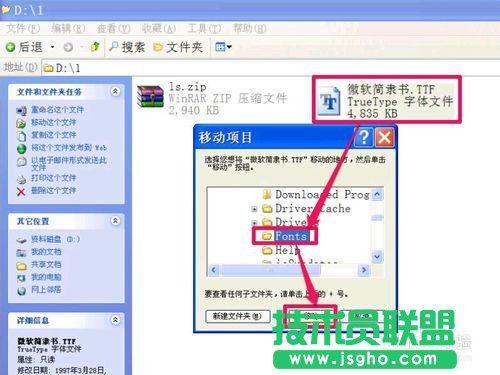The image size is (500, 375).
Task: Open the Search (搜索) toolbar button
Action: (x=127, y=47)
